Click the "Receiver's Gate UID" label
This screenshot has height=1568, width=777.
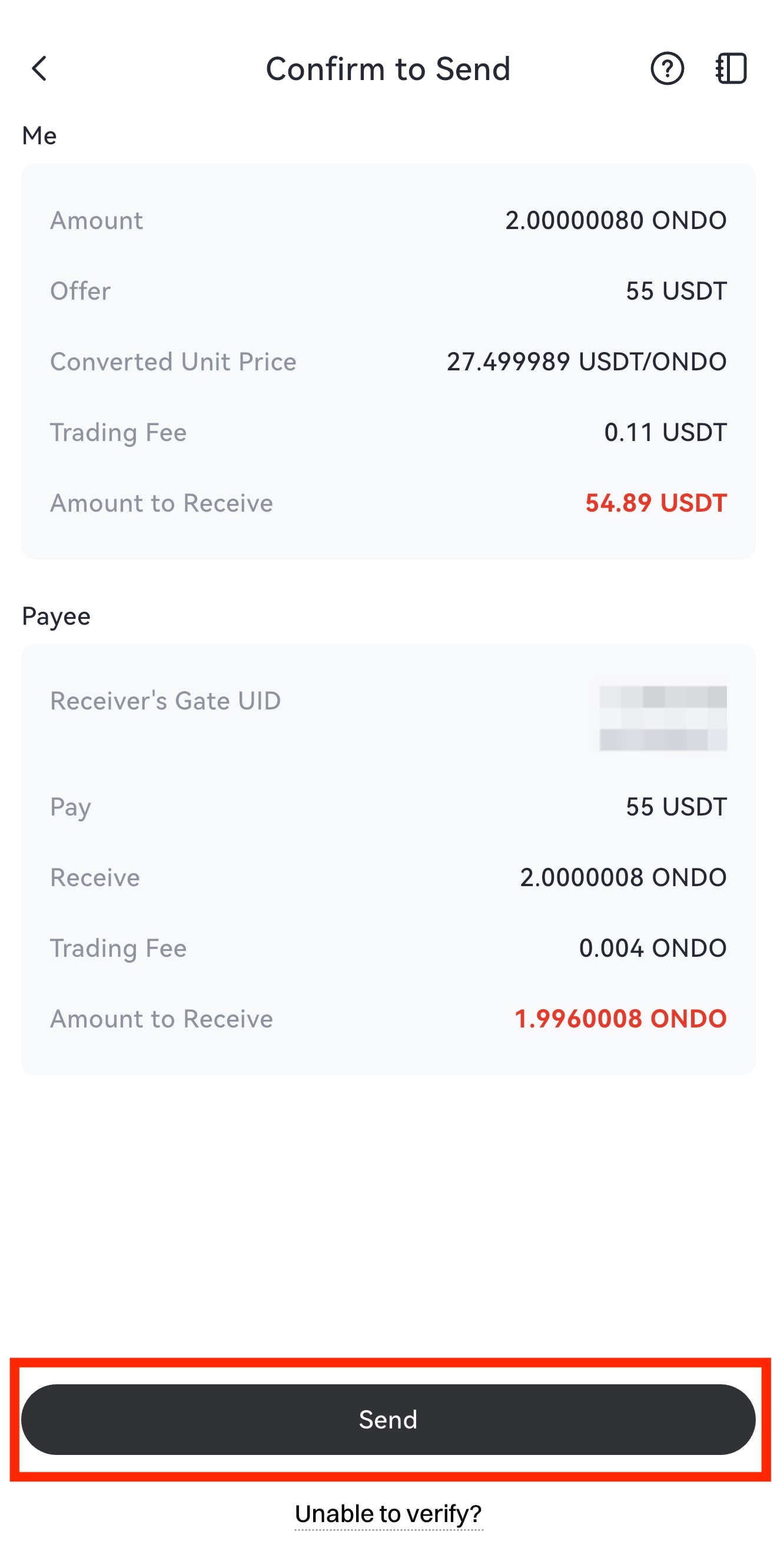pyautogui.click(x=165, y=701)
